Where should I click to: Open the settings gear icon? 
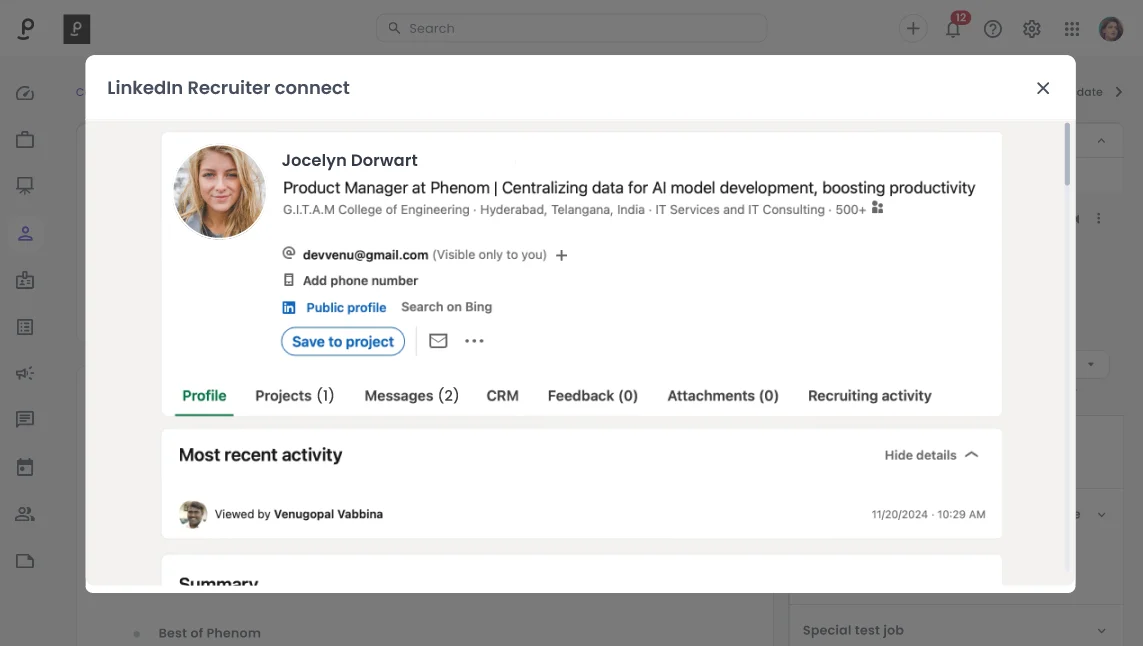[x=1031, y=28]
